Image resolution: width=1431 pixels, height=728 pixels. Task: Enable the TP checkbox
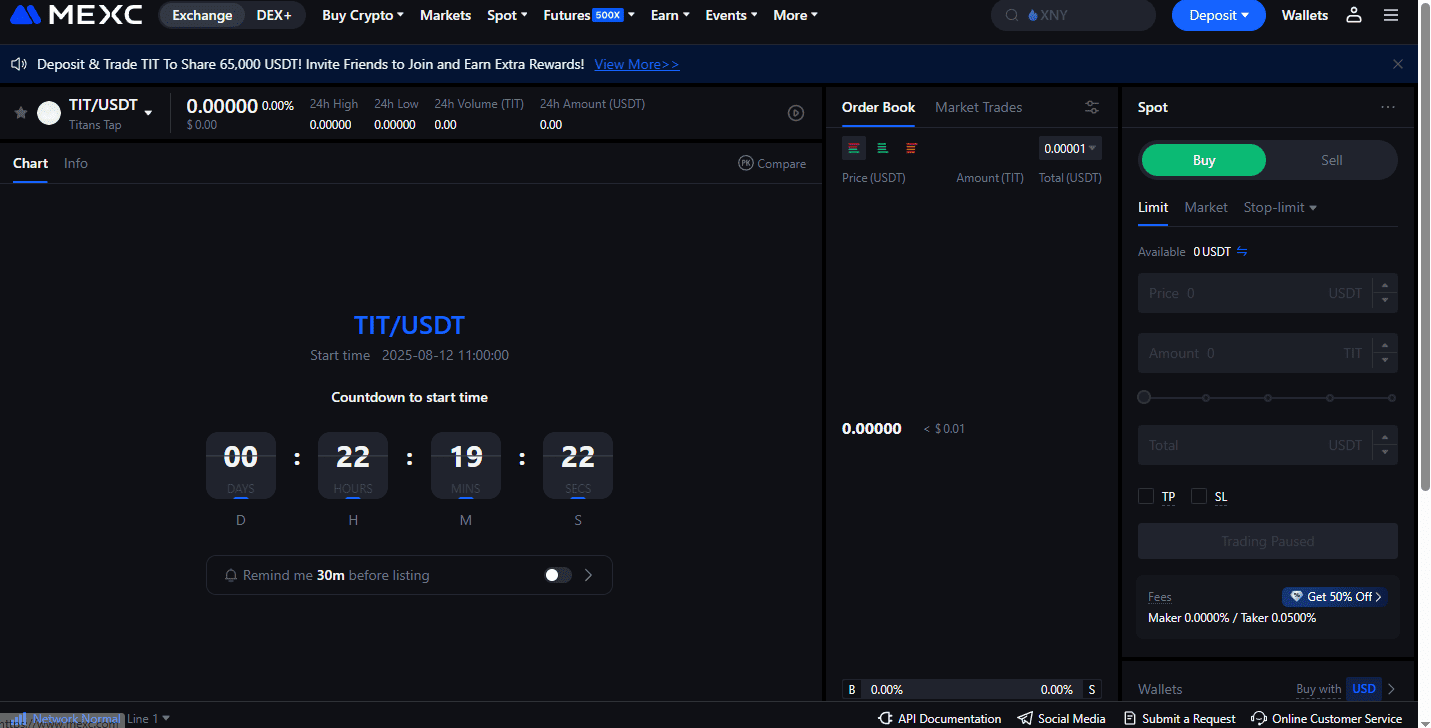coord(1146,496)
